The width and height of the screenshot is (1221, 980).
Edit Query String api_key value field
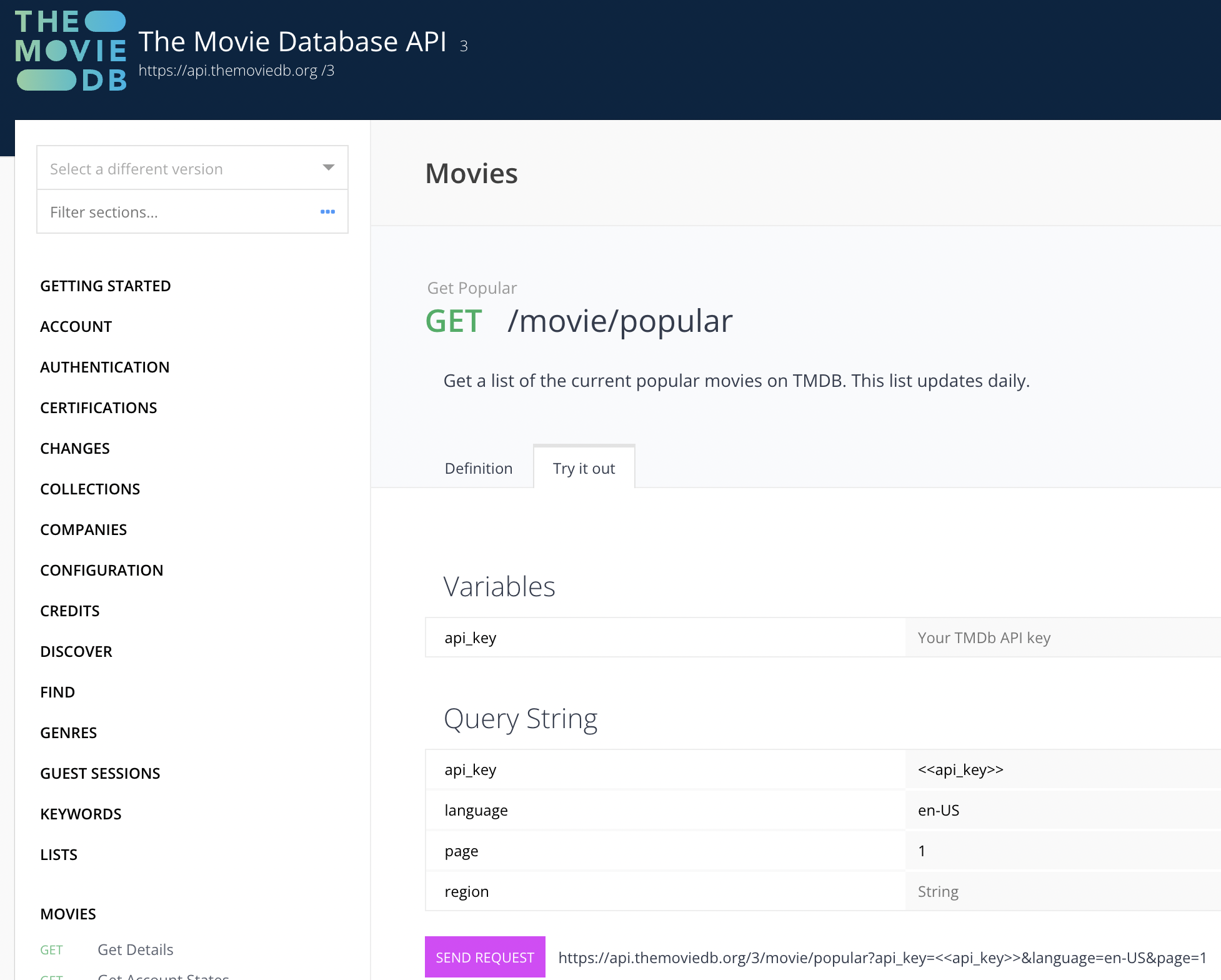(1063, 769)
